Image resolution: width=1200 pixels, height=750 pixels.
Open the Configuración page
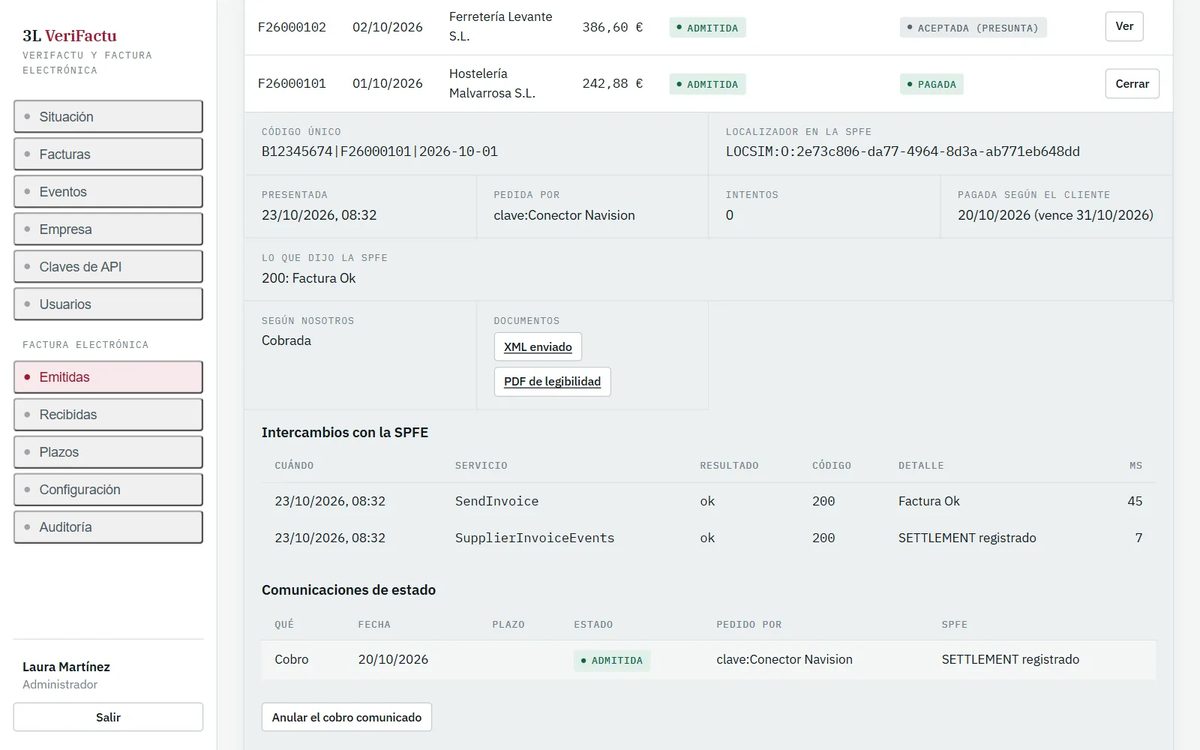pos(108,489)
